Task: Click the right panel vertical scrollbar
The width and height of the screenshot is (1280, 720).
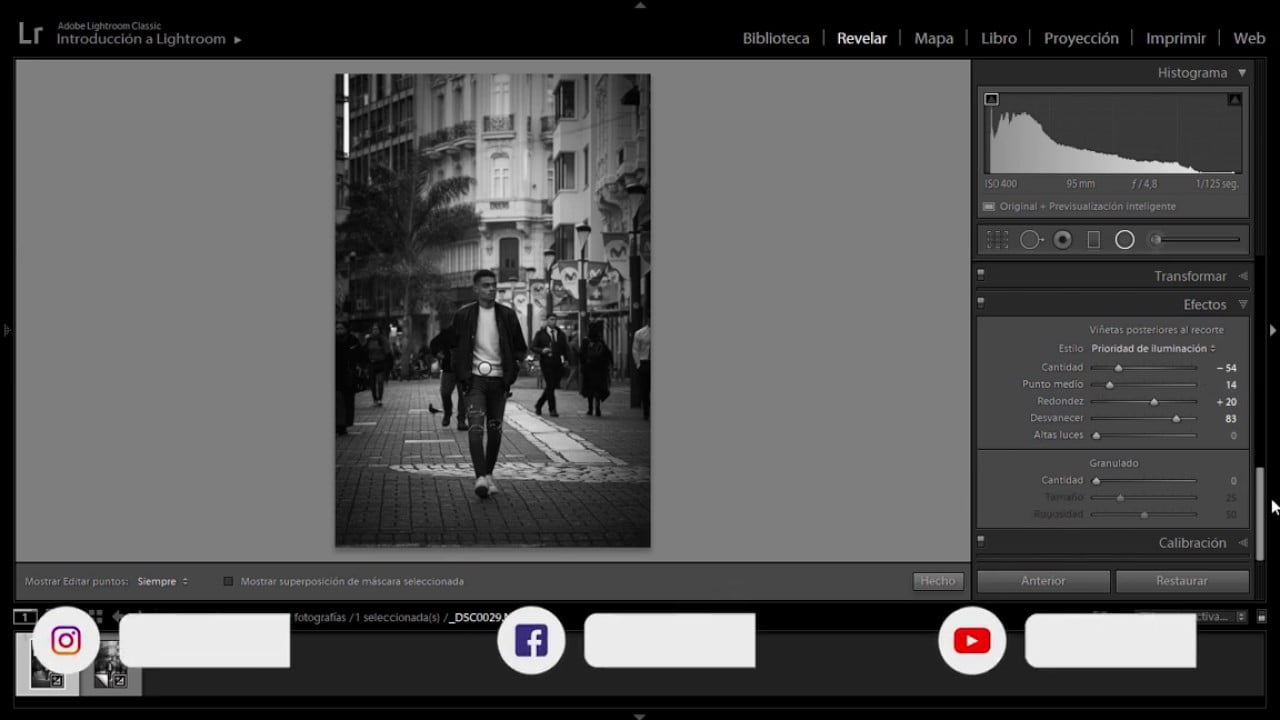Action: click(1260, 514)
